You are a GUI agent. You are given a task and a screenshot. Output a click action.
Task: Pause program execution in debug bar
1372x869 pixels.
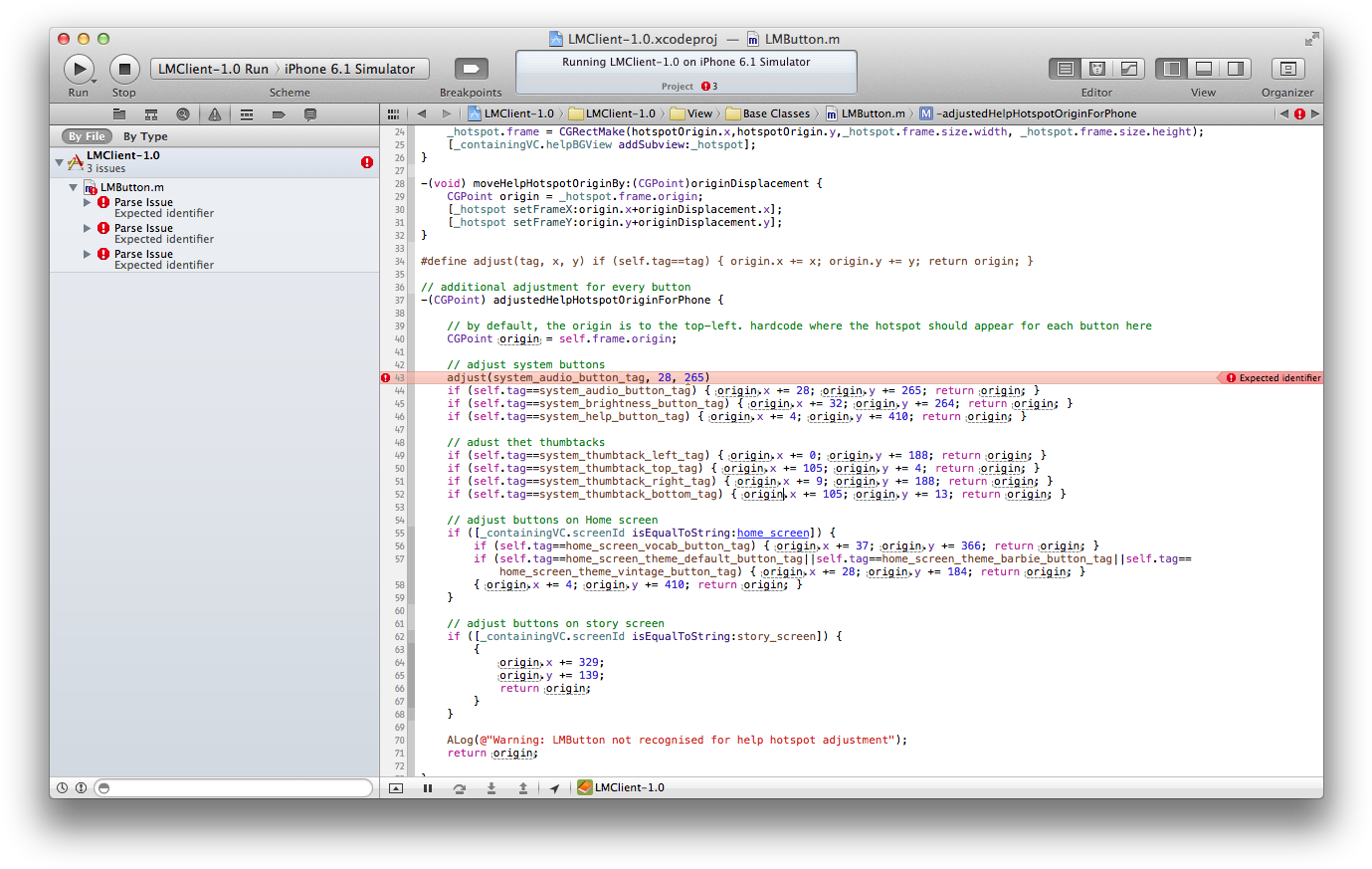(428, 788)
